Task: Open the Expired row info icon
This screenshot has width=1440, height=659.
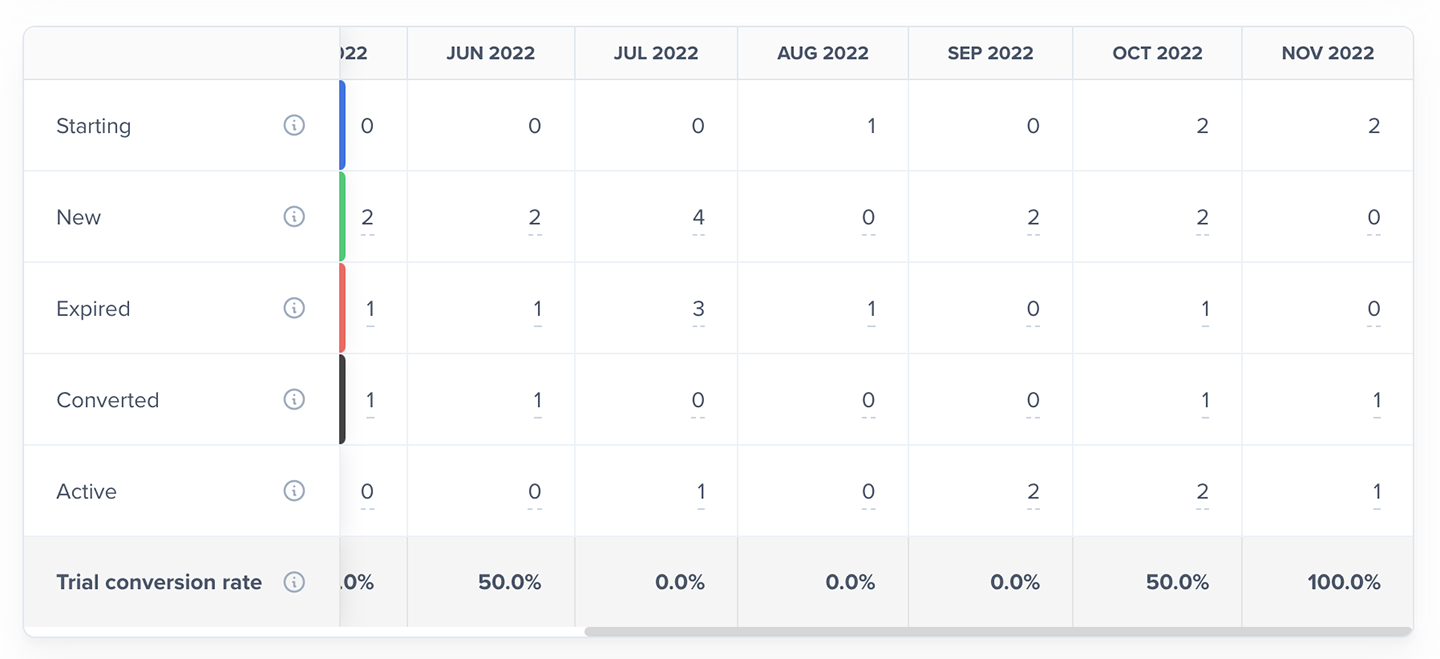Action: pos(294,308)
